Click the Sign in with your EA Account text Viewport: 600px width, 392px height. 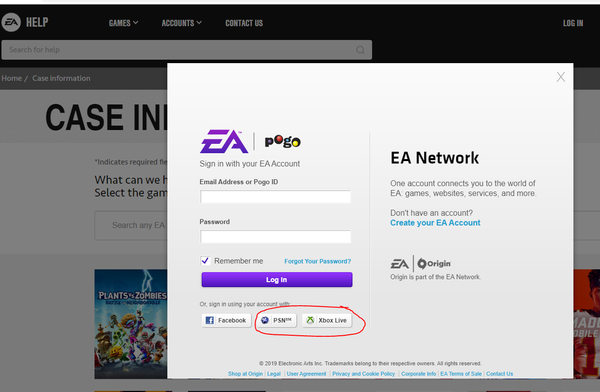pos(249,164)
